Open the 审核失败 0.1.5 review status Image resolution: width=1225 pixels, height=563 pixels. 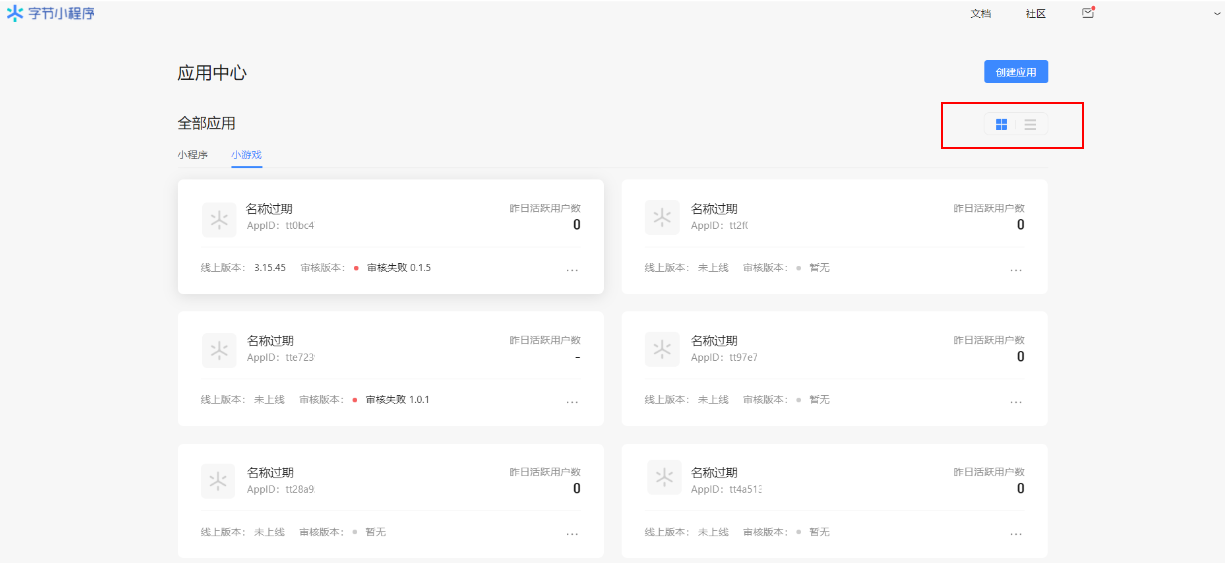(x=398, y=268)
